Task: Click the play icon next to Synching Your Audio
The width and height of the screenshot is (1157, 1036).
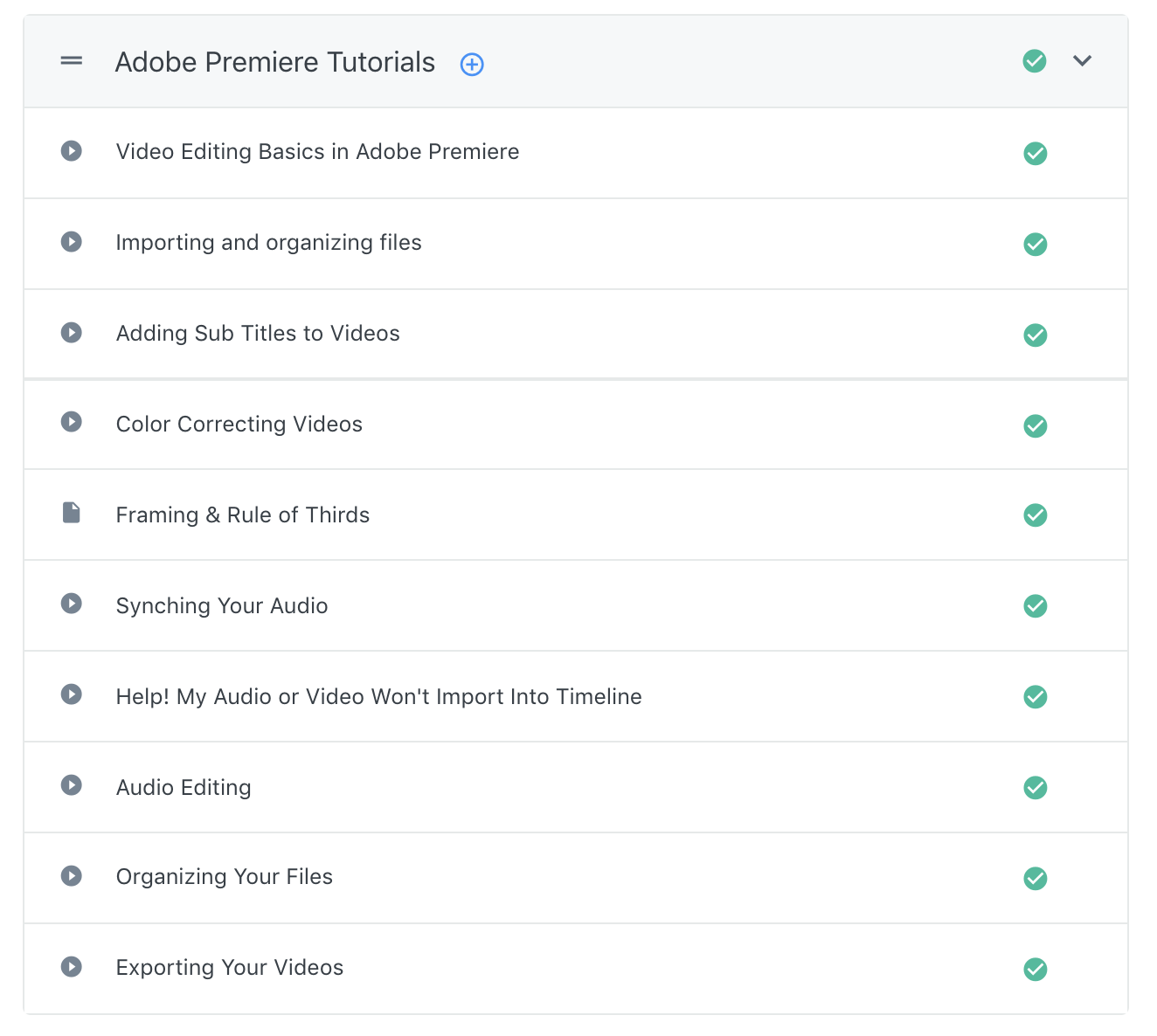Action: 72,604
